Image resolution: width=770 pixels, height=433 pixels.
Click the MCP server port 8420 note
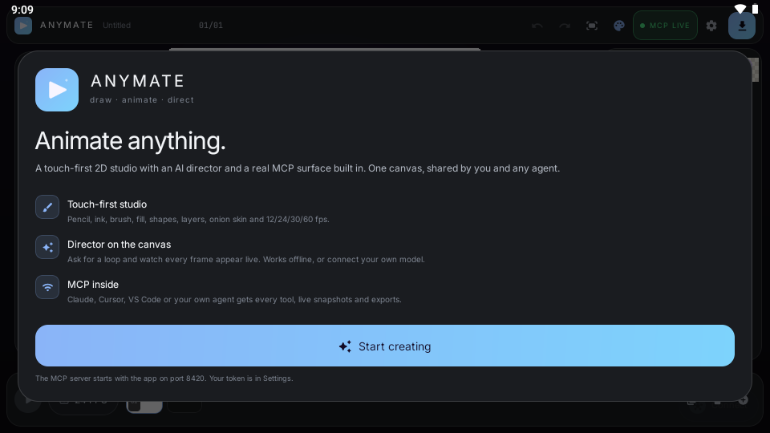coord(164,379)
